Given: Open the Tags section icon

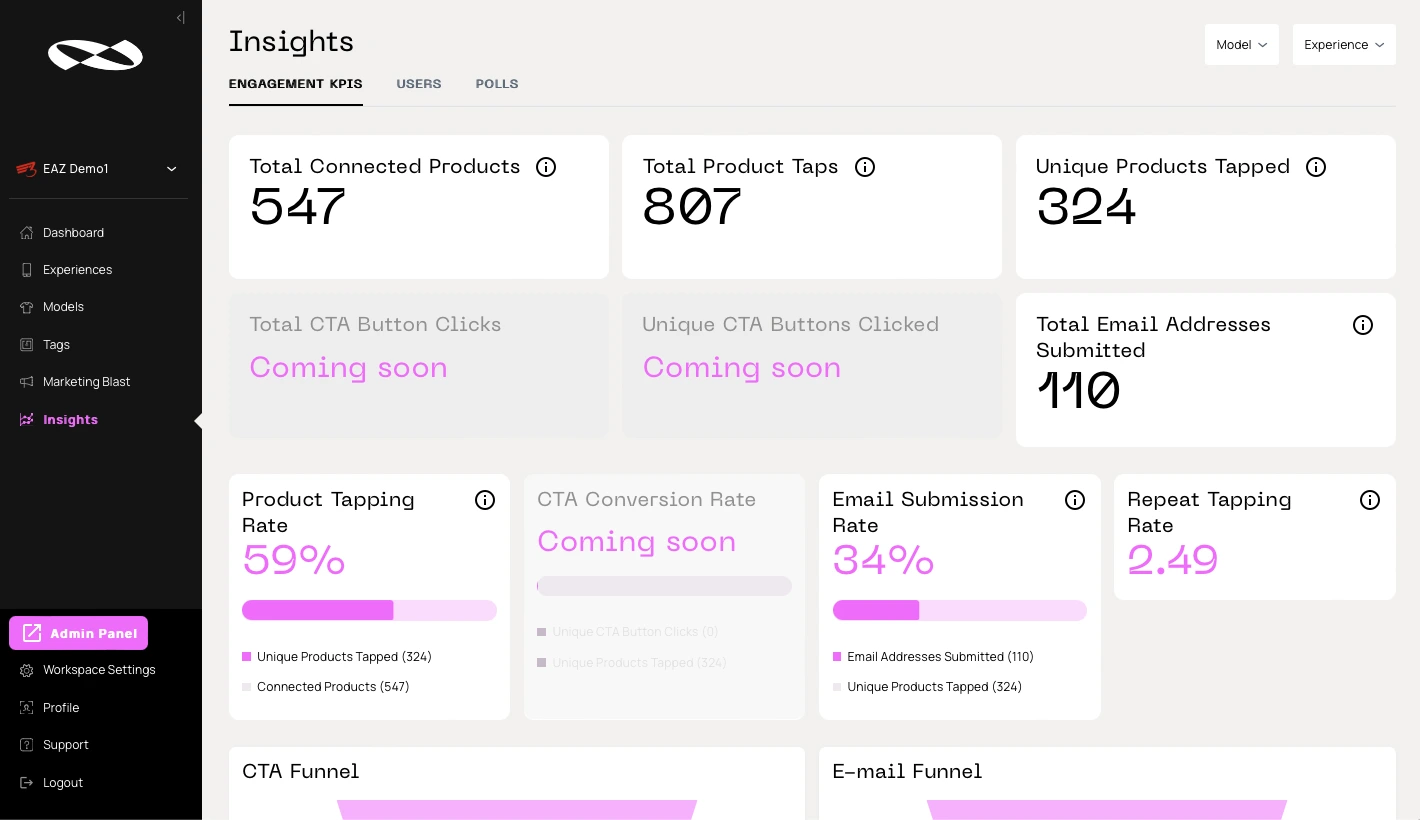Looking at the screenshot, I should click(x=27, y=344).
